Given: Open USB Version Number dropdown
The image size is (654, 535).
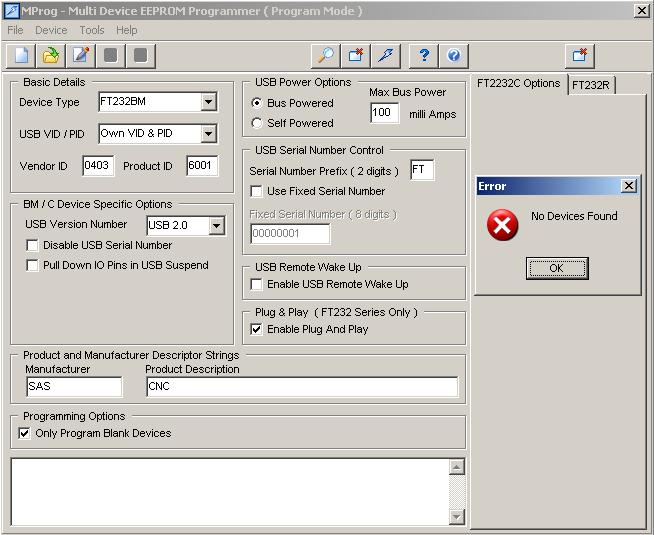Looking at the screenshot, I should coord(216,226).
